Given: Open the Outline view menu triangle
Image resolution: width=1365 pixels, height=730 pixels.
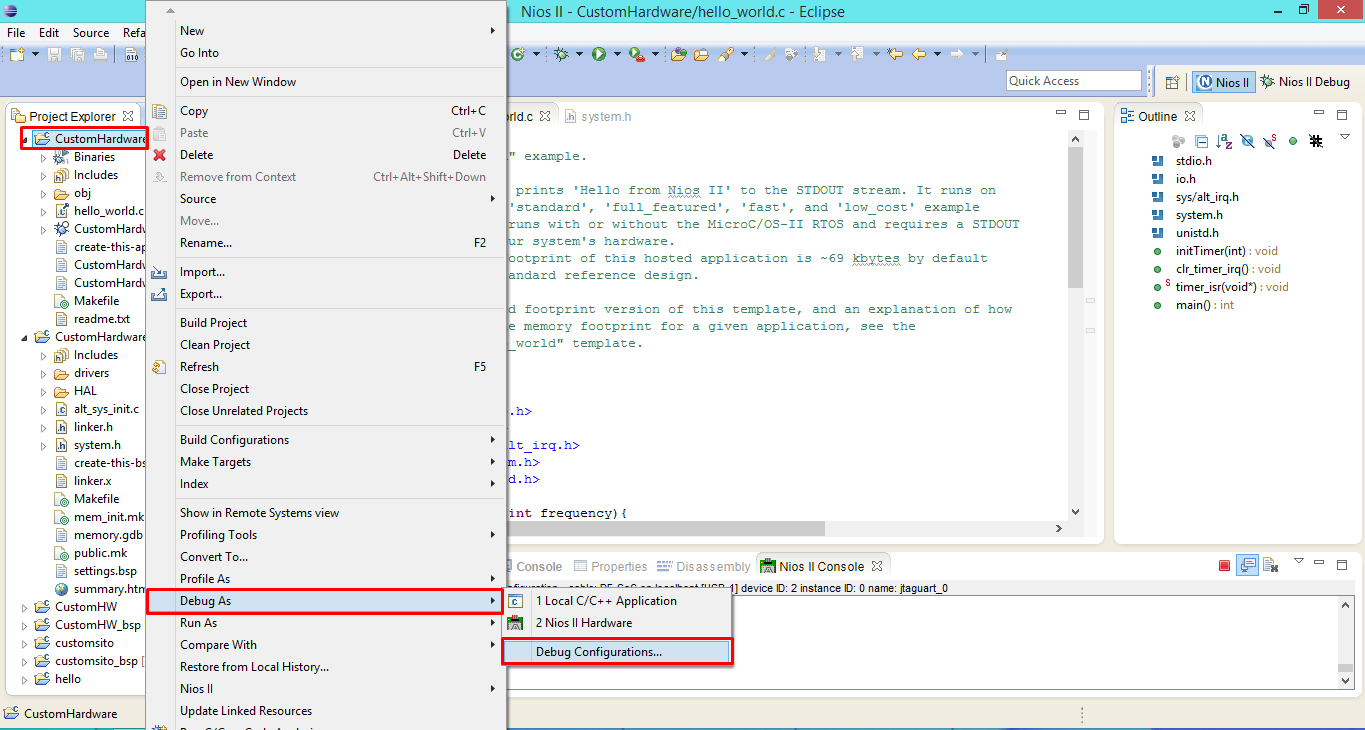Looking at the screenshot, I should click(x=1344, y=137).
